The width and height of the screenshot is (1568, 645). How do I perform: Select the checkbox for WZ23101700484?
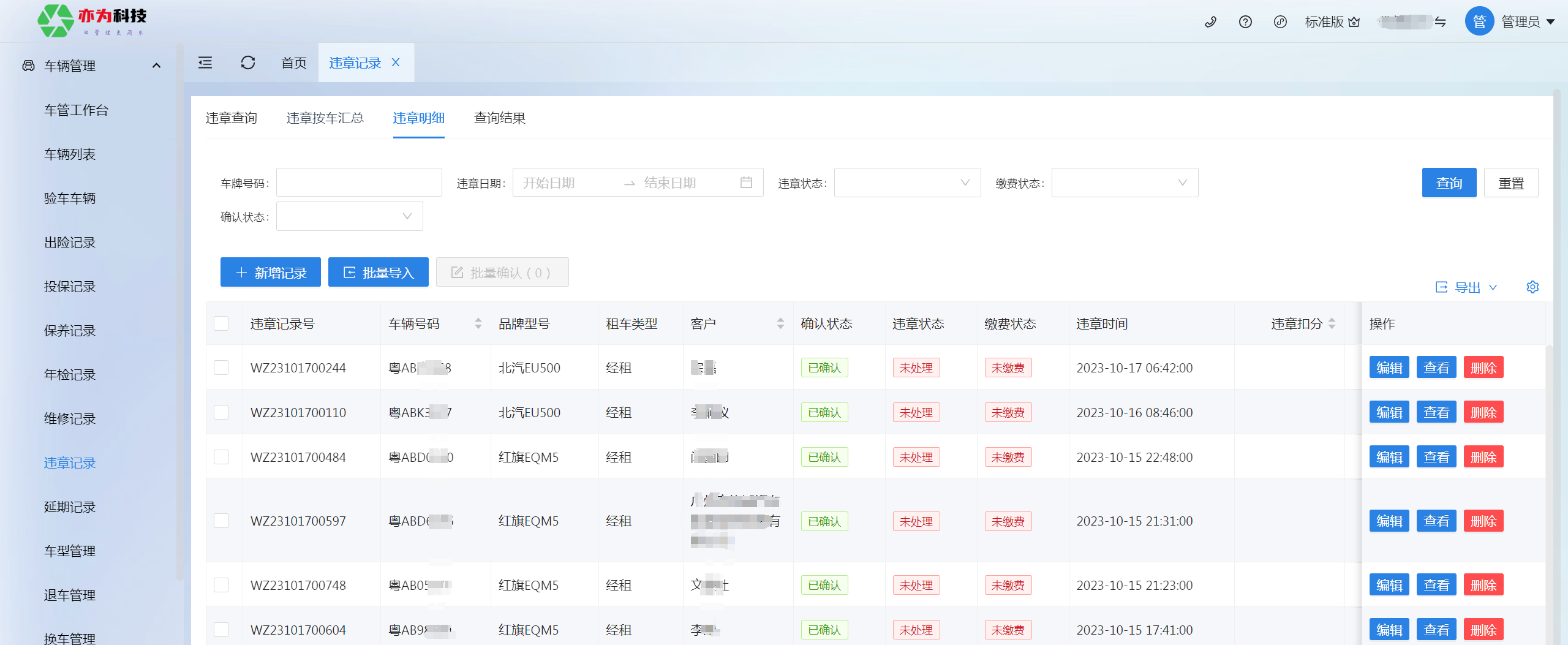pos(221,457)
